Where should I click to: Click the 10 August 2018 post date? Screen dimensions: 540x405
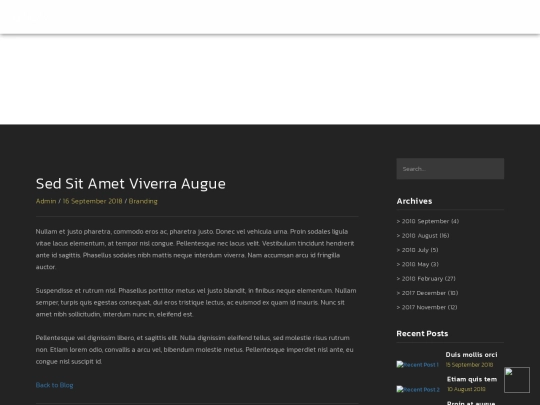click(466, 389)
